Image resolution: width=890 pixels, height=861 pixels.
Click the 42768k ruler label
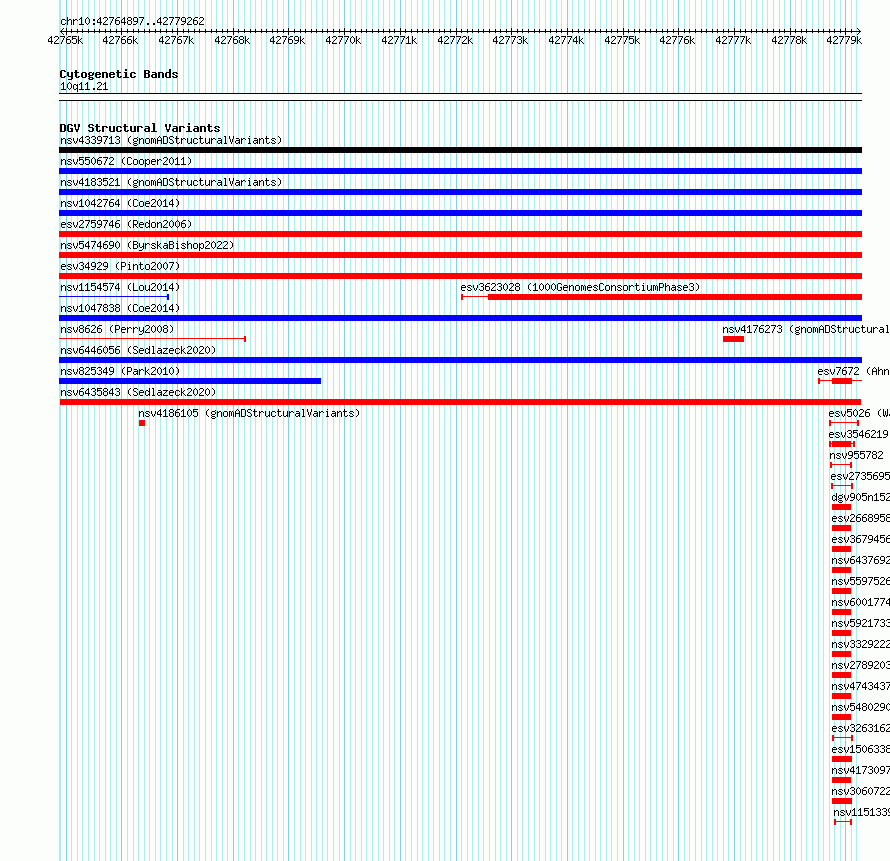pos(232,40)
